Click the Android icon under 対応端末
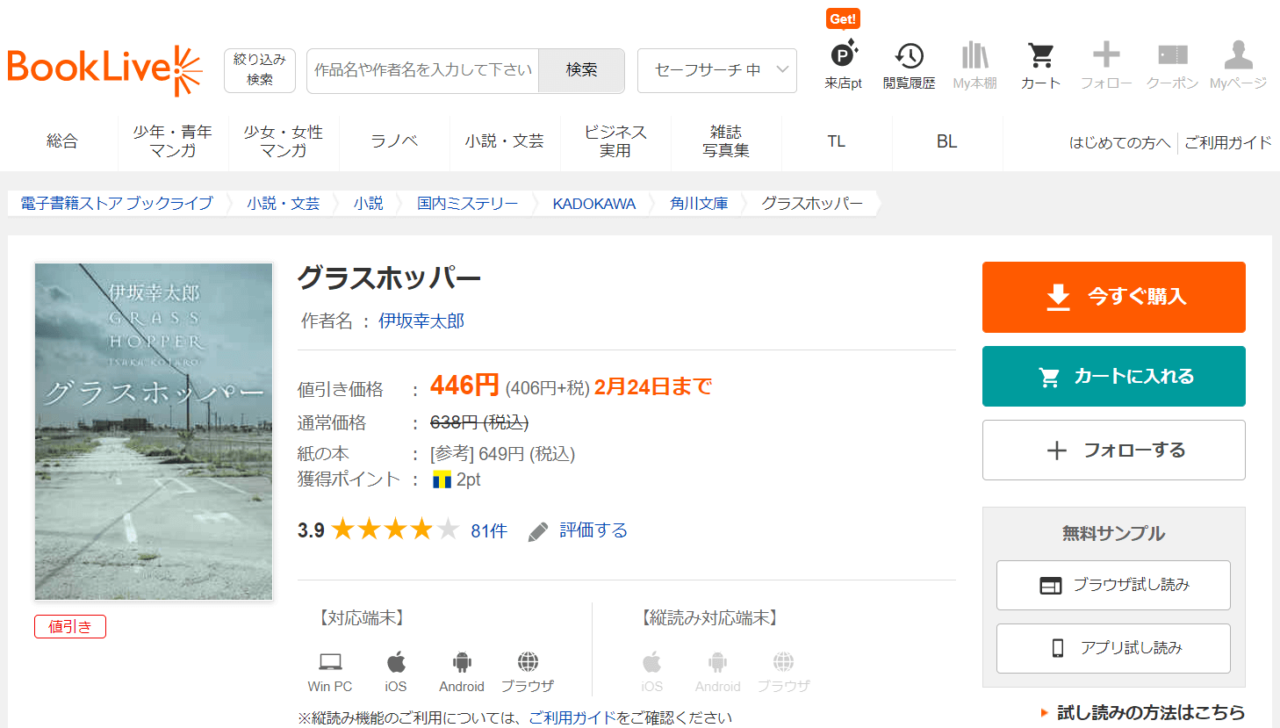 [x=461, y=662]
